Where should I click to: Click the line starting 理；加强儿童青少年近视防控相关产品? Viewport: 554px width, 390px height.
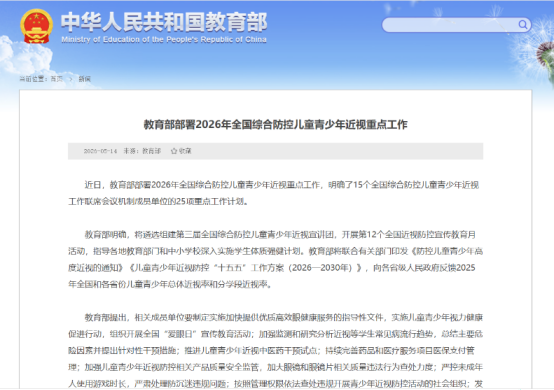pyautogui.click(x=276, y=367)
